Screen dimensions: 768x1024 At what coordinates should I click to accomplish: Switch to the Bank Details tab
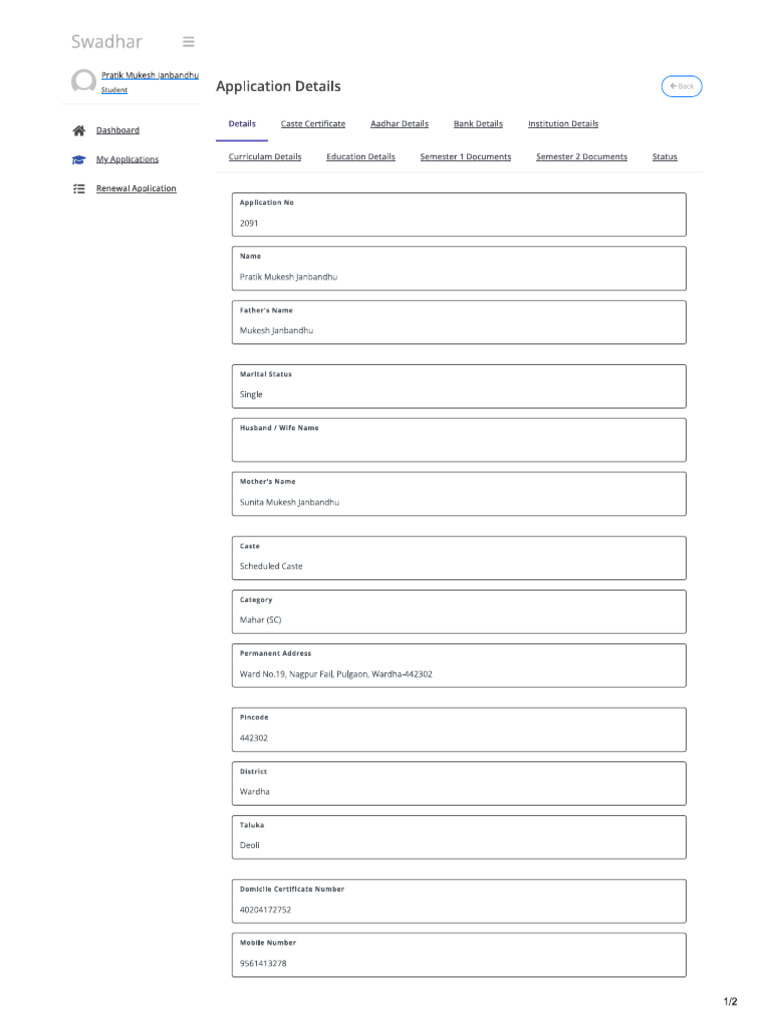pos(478,124)
